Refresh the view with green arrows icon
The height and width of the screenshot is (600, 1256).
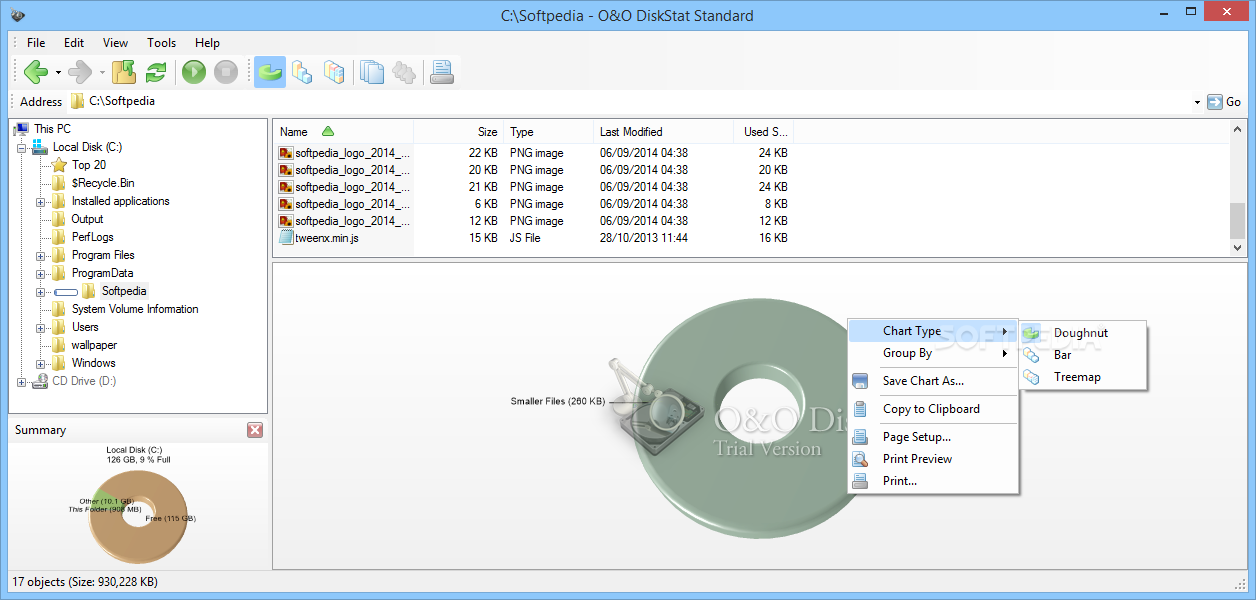pos(156,72)
